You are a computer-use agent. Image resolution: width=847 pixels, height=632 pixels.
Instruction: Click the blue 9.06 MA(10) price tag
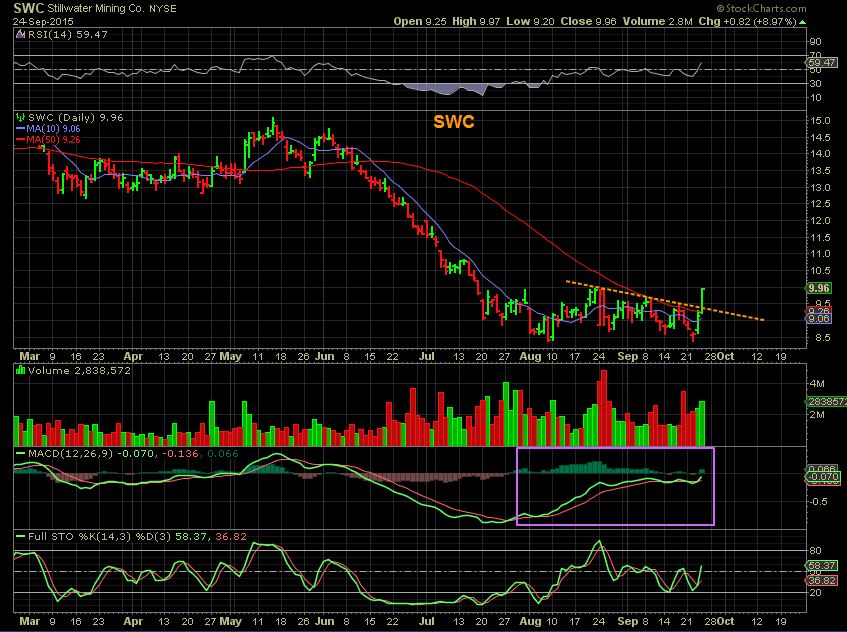point(819,319)
